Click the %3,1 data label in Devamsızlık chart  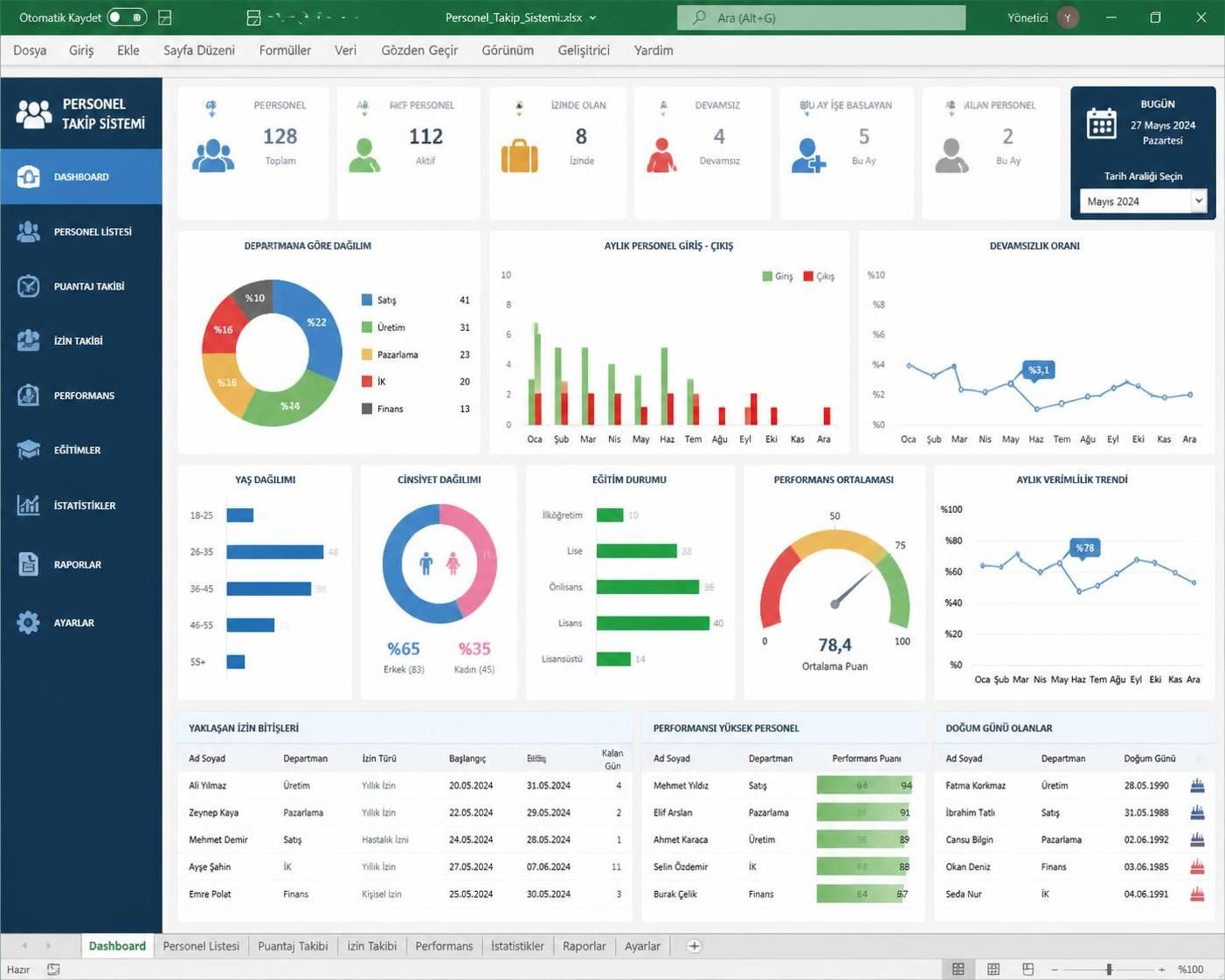pos(1039,369)
